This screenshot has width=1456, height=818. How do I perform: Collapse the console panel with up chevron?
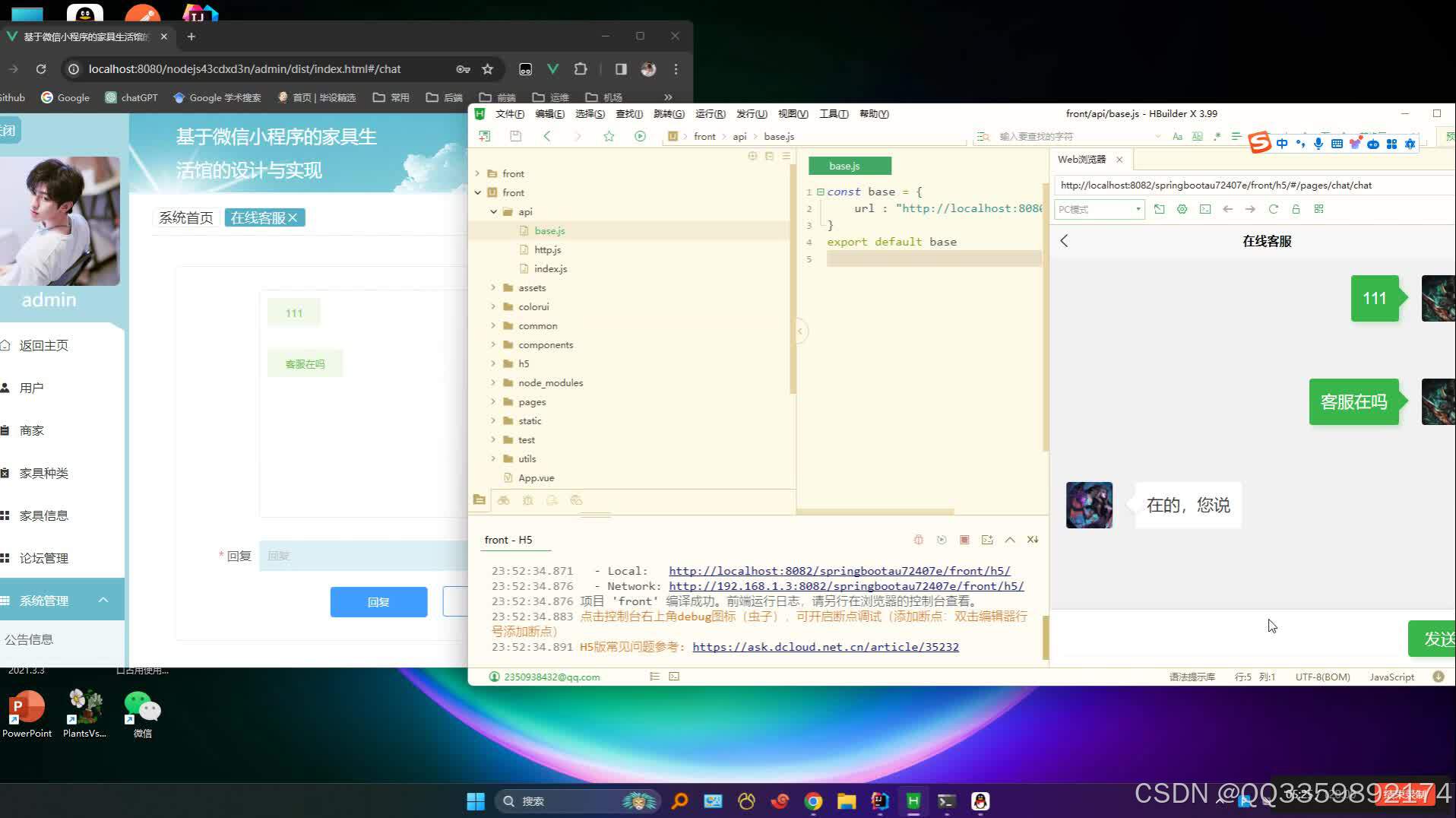click(1010, 540)
